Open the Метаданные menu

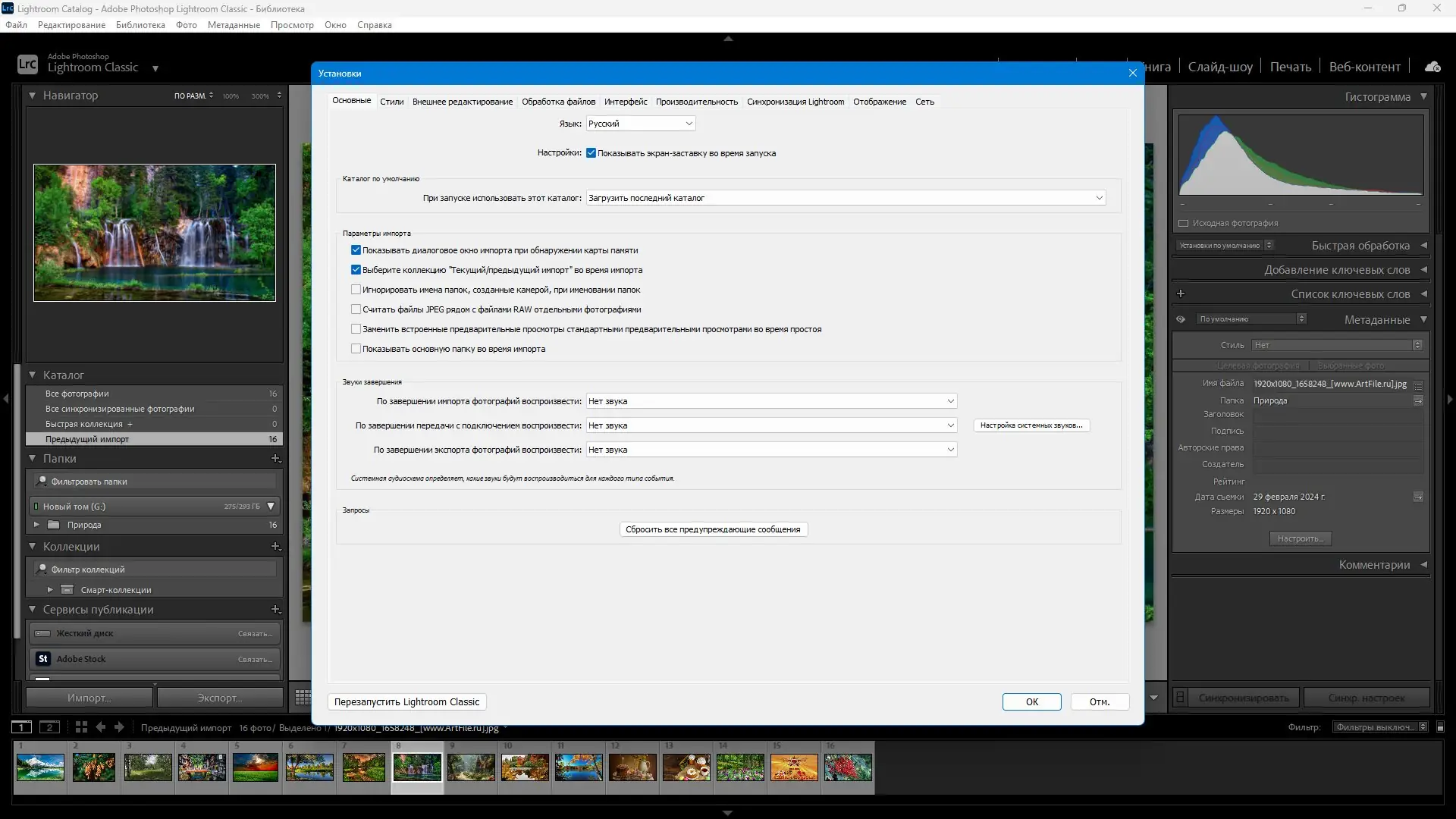click(234, 25)
